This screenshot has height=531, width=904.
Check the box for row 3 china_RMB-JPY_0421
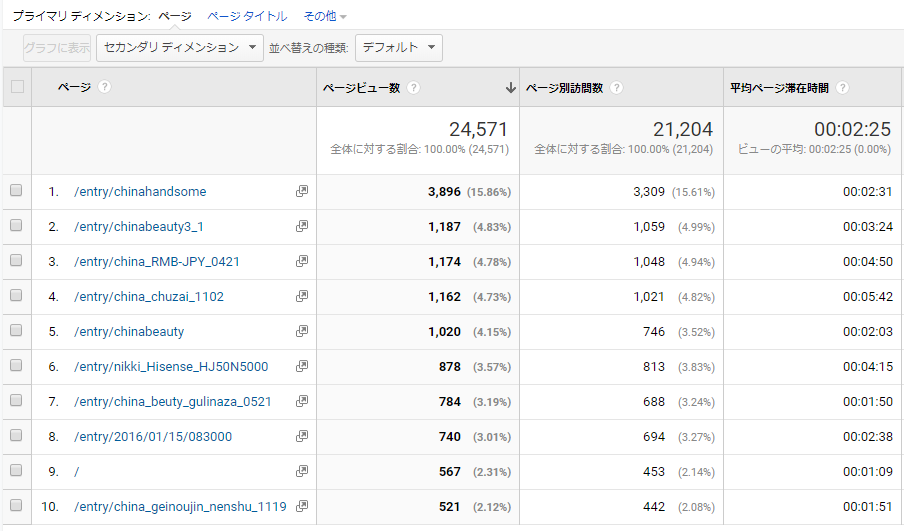coord(16,261)
